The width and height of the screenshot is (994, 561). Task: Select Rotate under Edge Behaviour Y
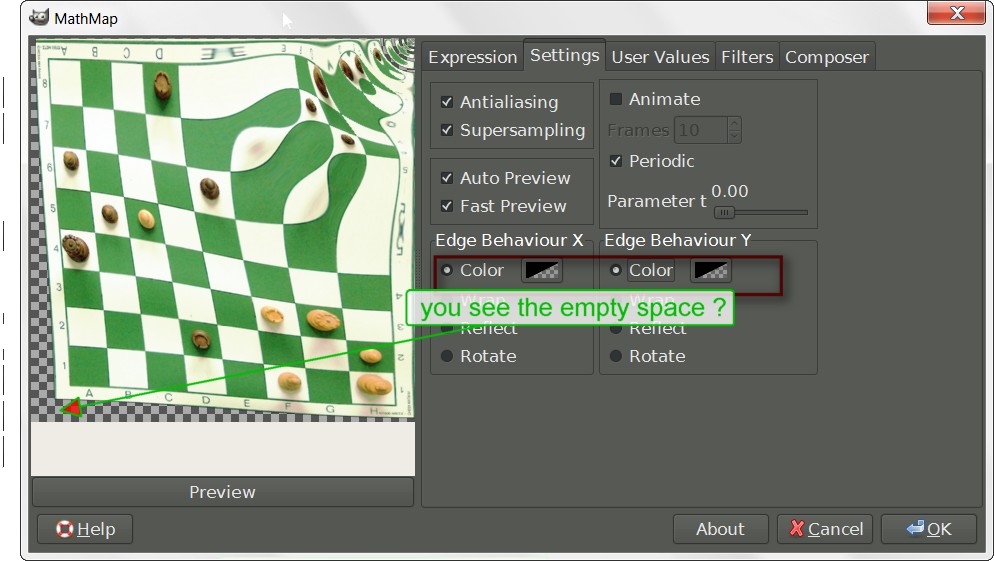tap(616, 356)
